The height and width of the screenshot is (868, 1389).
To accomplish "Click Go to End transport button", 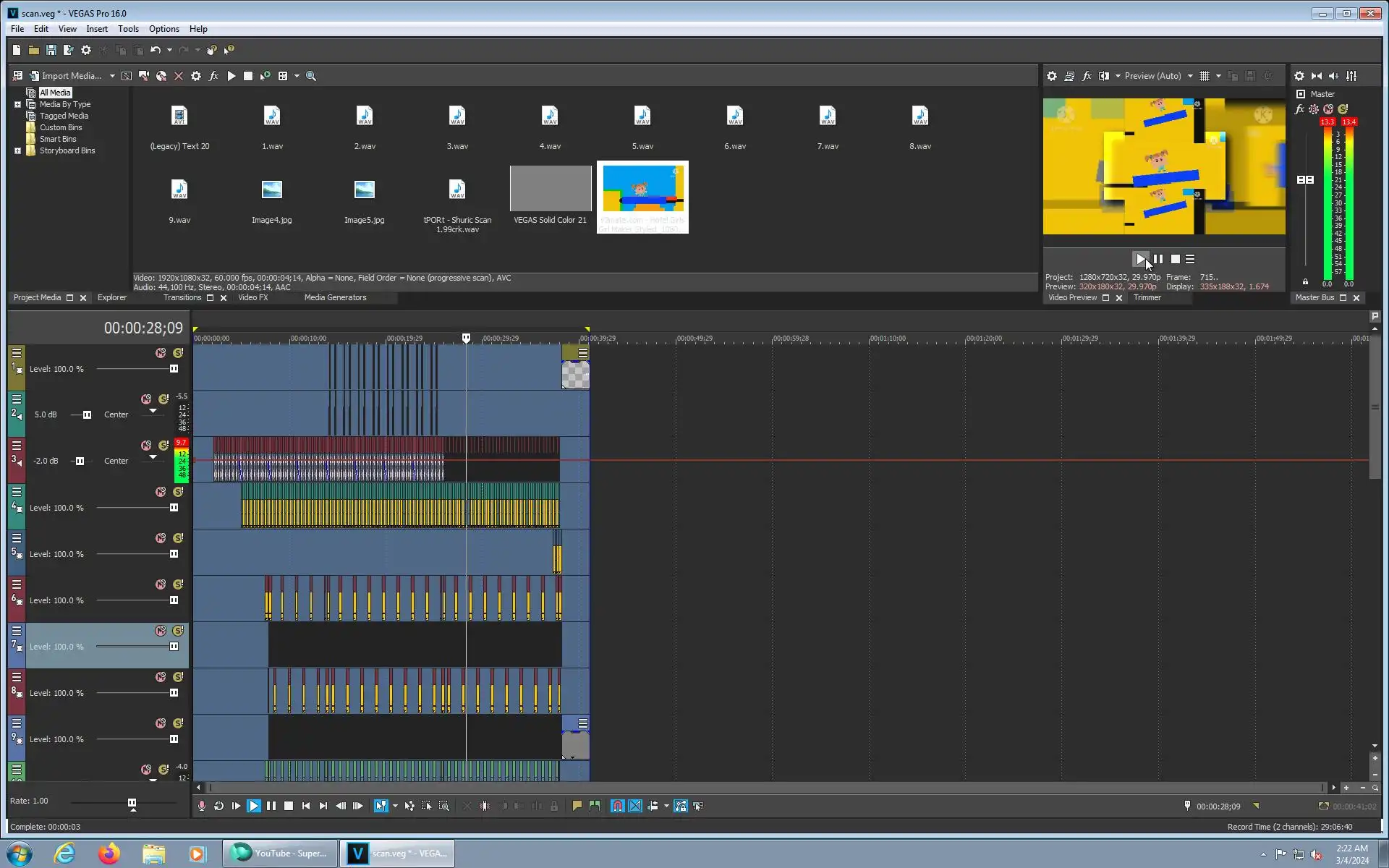I will point(323,806).
